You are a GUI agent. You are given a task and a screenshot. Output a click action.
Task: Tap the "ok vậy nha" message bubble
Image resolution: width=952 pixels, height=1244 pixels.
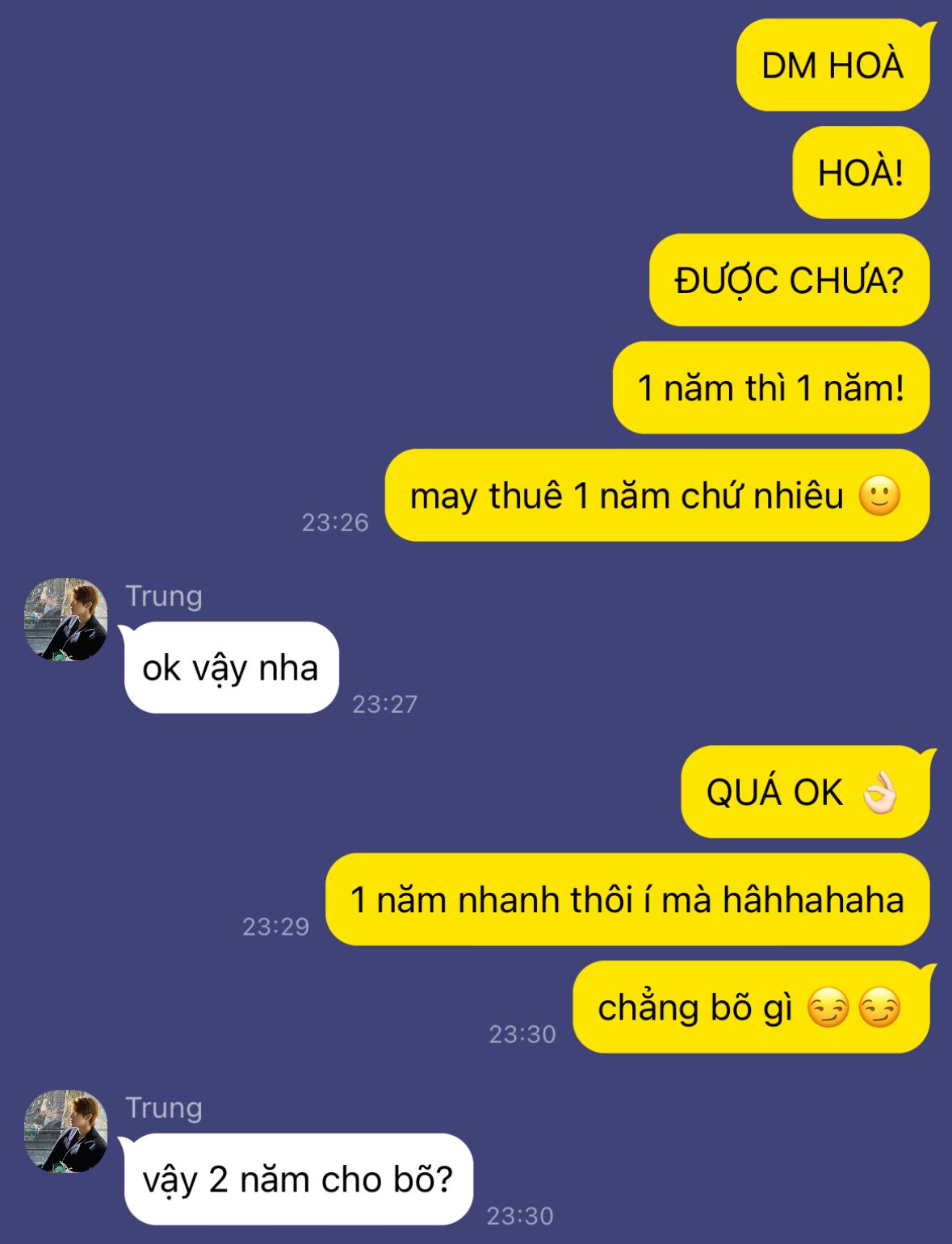pos(230,668)
